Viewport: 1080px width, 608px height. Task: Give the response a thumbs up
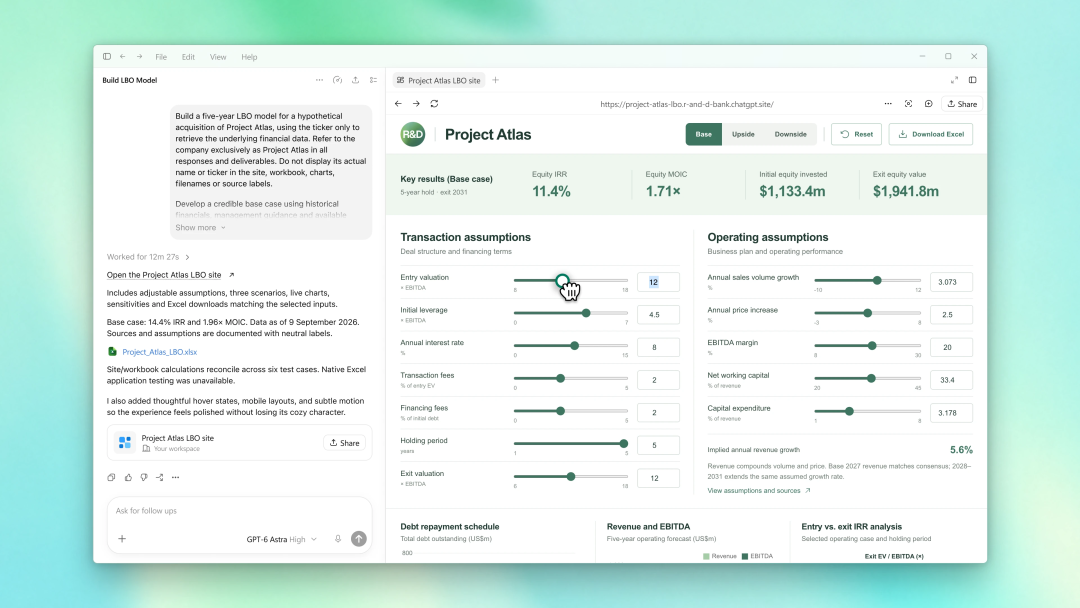click(128, 477)
